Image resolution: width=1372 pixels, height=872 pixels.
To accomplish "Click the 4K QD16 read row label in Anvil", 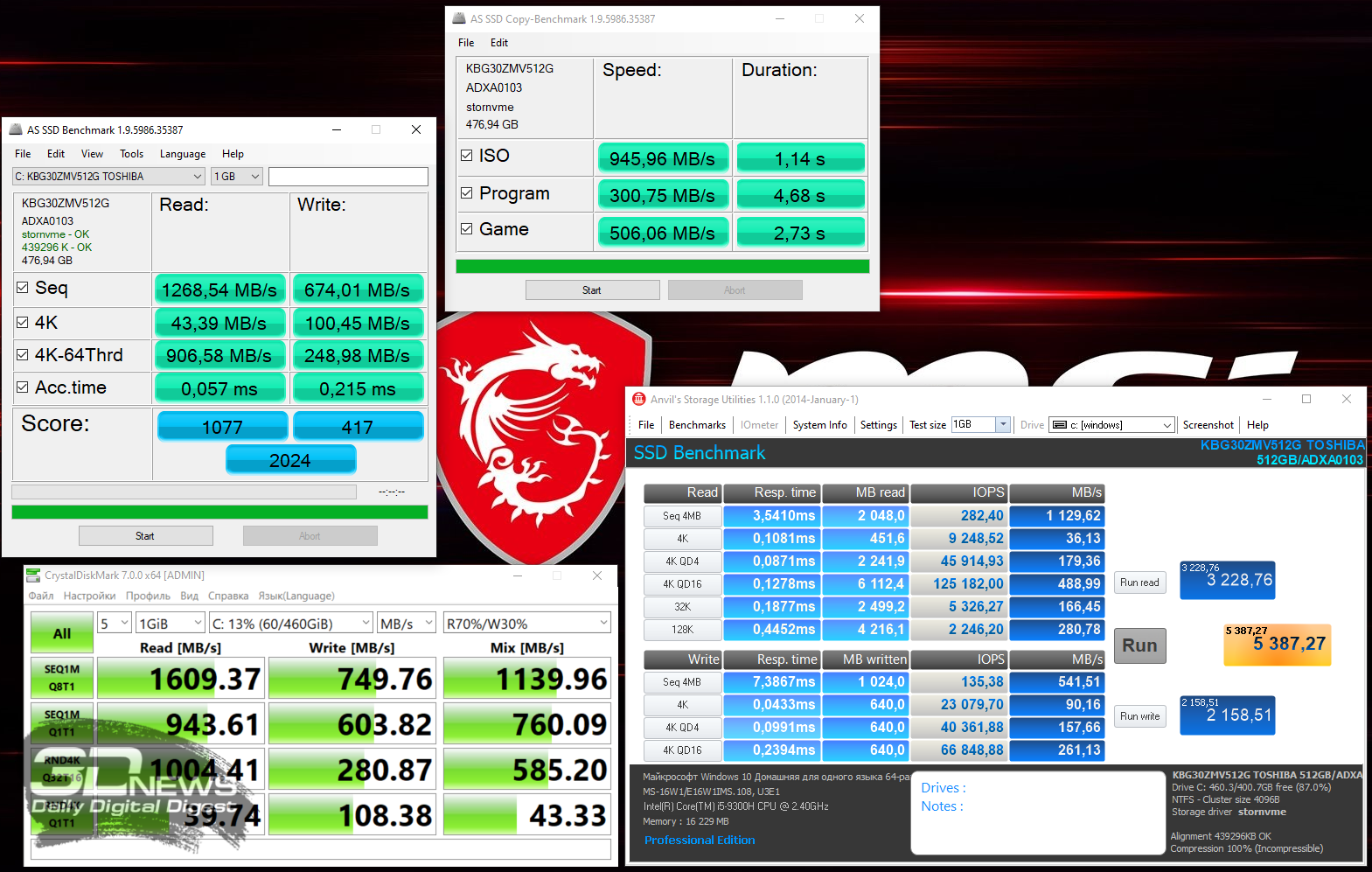I will 683,584.
